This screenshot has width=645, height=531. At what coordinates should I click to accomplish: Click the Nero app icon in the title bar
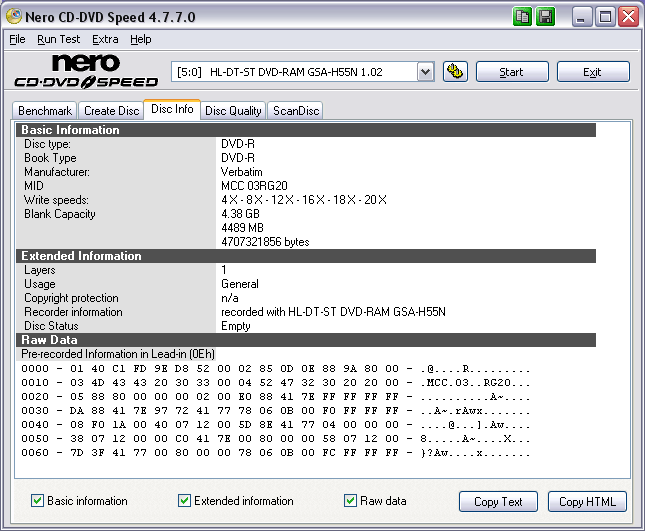14,16
